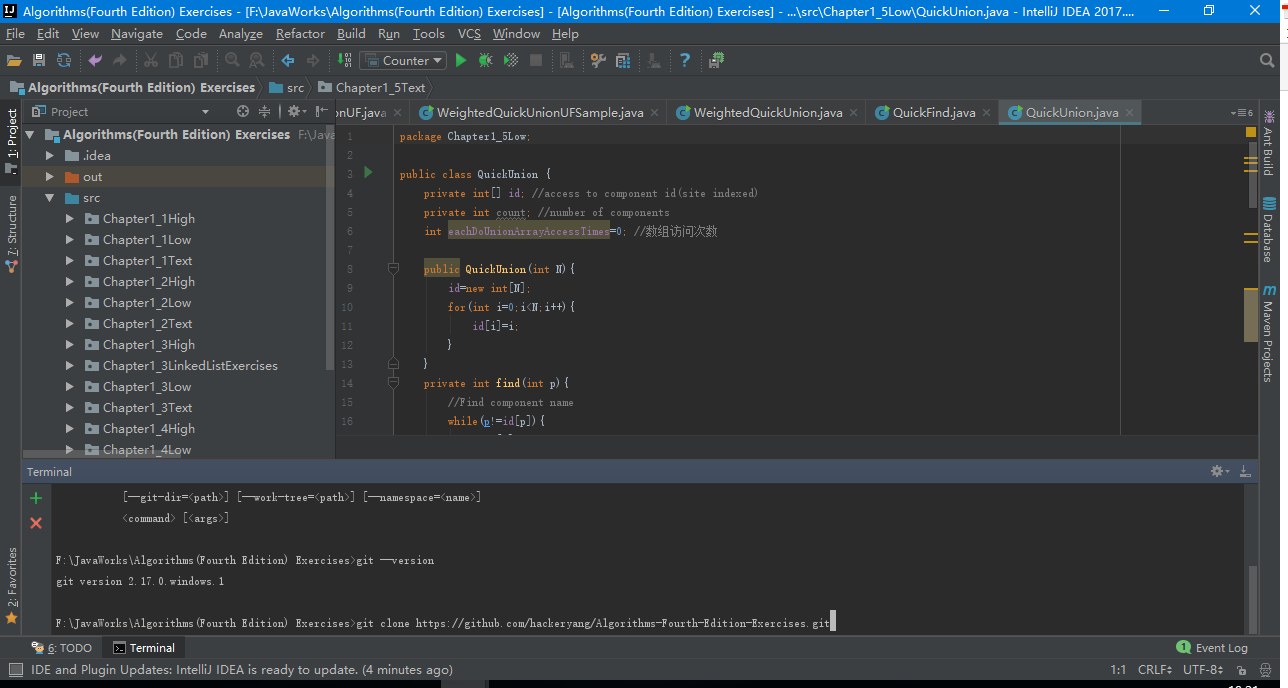Click Run with Coverage icon
The image size is (1288, 688).
[511, 60]
